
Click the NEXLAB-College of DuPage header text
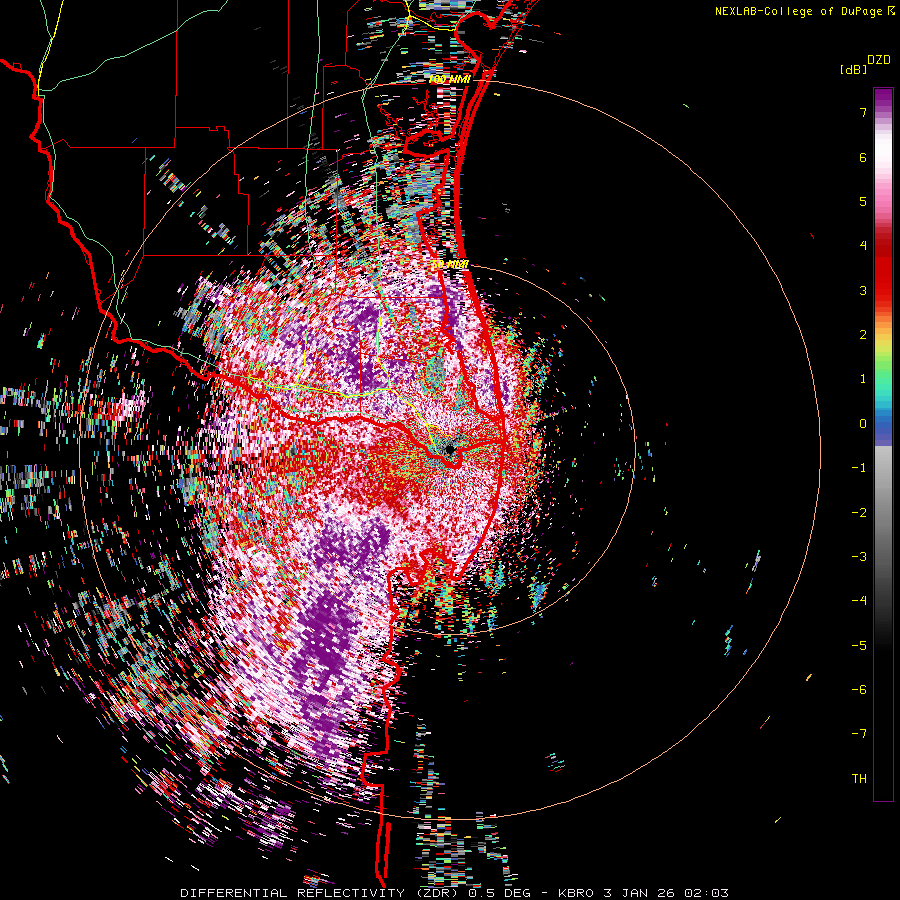coord(805,11)
